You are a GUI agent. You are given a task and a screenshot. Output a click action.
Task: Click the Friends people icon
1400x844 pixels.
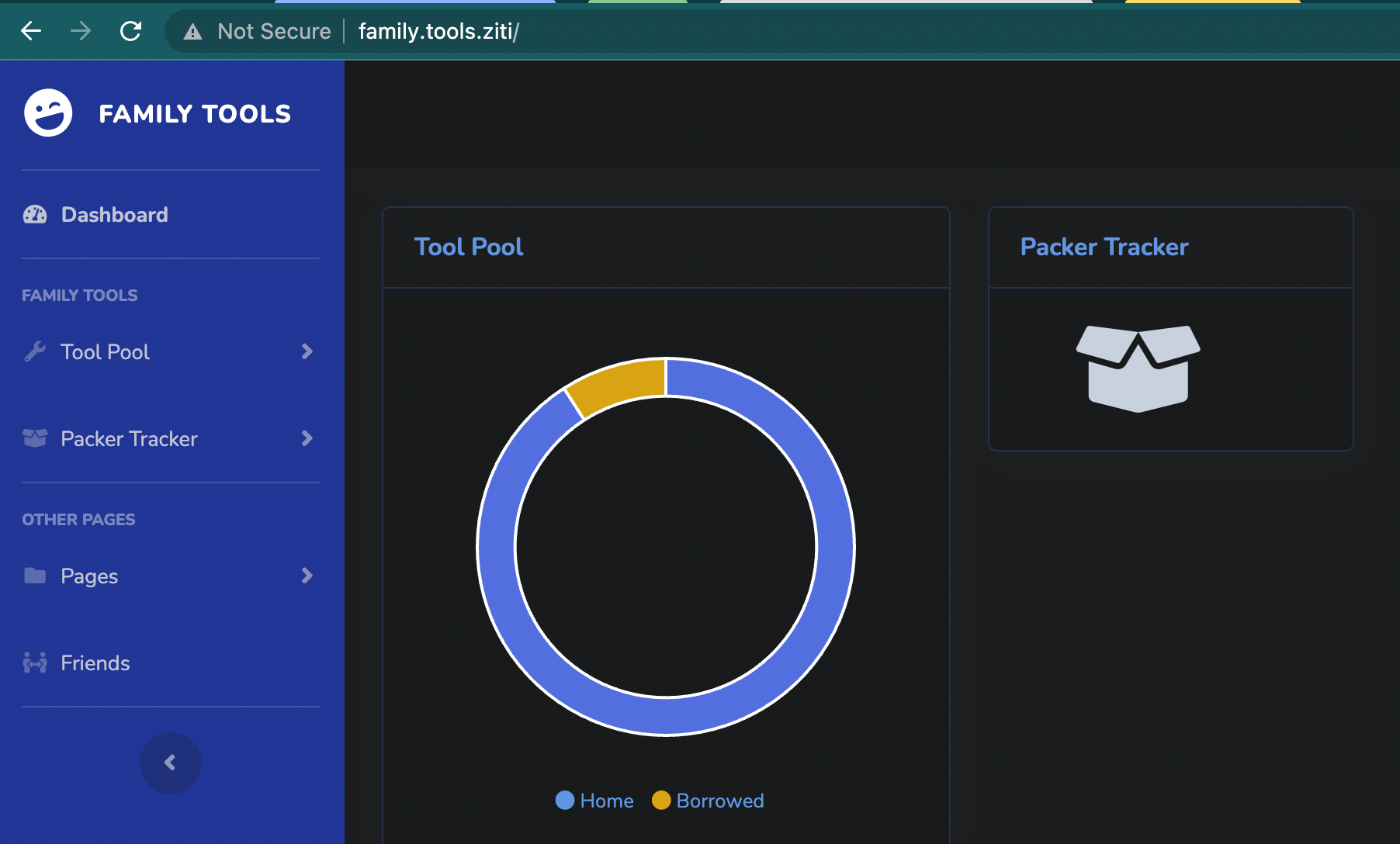point(35,662)
